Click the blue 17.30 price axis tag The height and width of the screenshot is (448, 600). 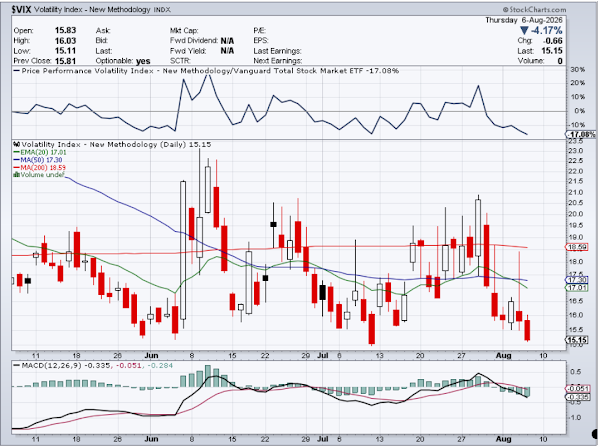tap(577, 280)
